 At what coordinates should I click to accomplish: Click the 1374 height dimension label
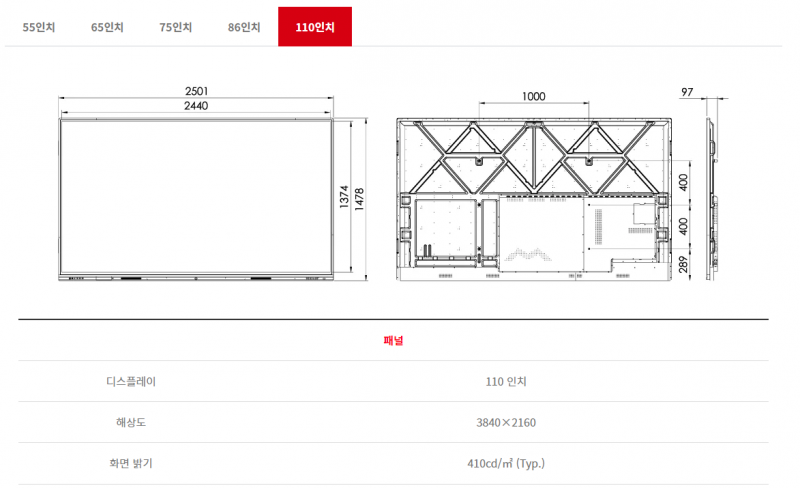tap(344, 198)
